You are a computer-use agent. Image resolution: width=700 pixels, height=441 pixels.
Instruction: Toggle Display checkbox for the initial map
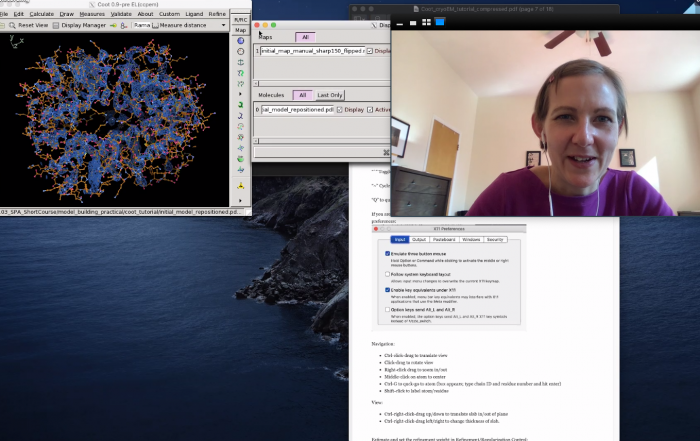pyautogui.click(x=370, y=51)
